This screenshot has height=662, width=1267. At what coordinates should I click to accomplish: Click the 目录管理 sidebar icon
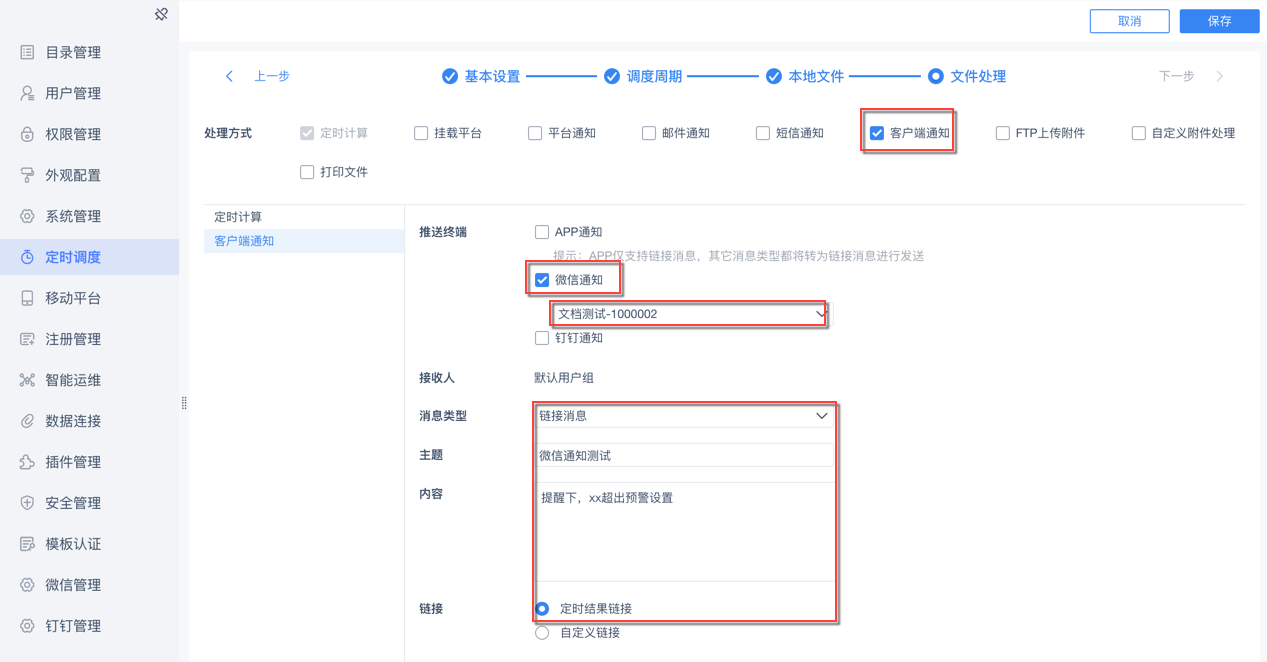point(27,52)
